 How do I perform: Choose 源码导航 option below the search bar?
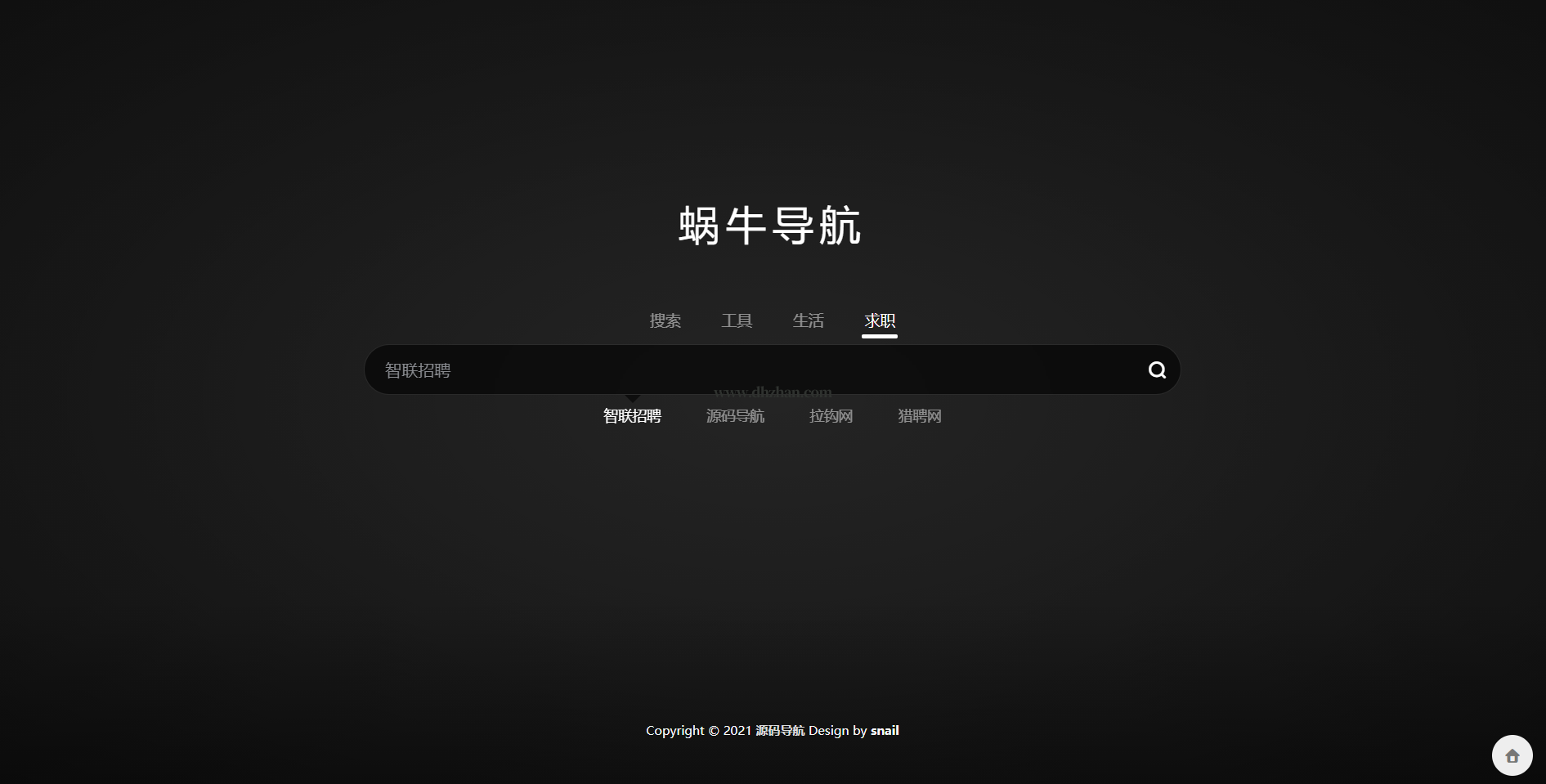(x=735, y=416)
